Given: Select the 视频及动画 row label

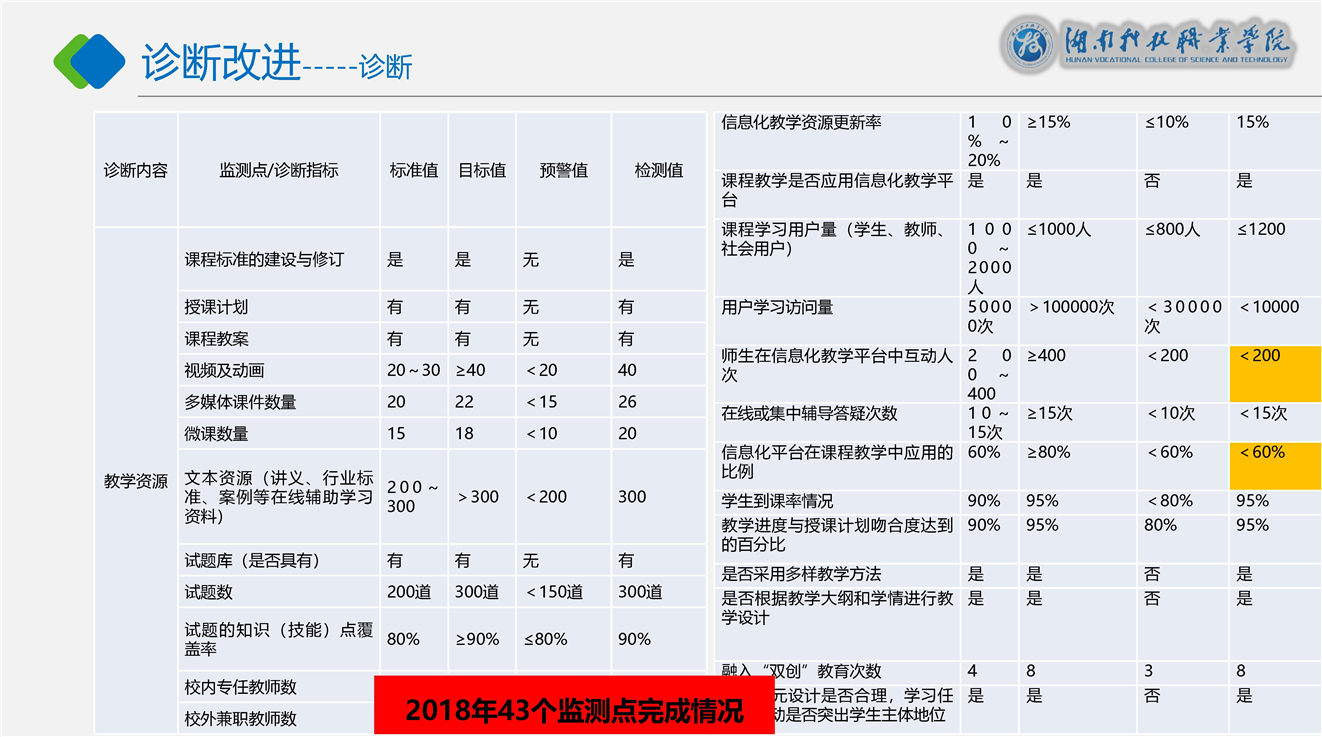Looking at the screenshot, I should pos(225,370).
